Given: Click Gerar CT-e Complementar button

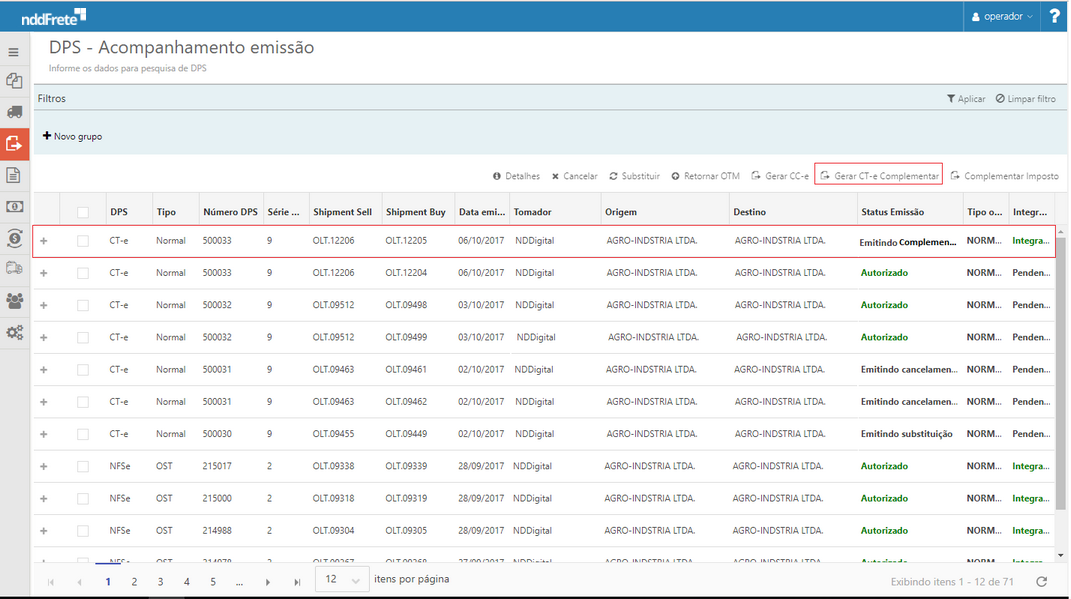Looking at the screenshot, I should click(878, 176).
